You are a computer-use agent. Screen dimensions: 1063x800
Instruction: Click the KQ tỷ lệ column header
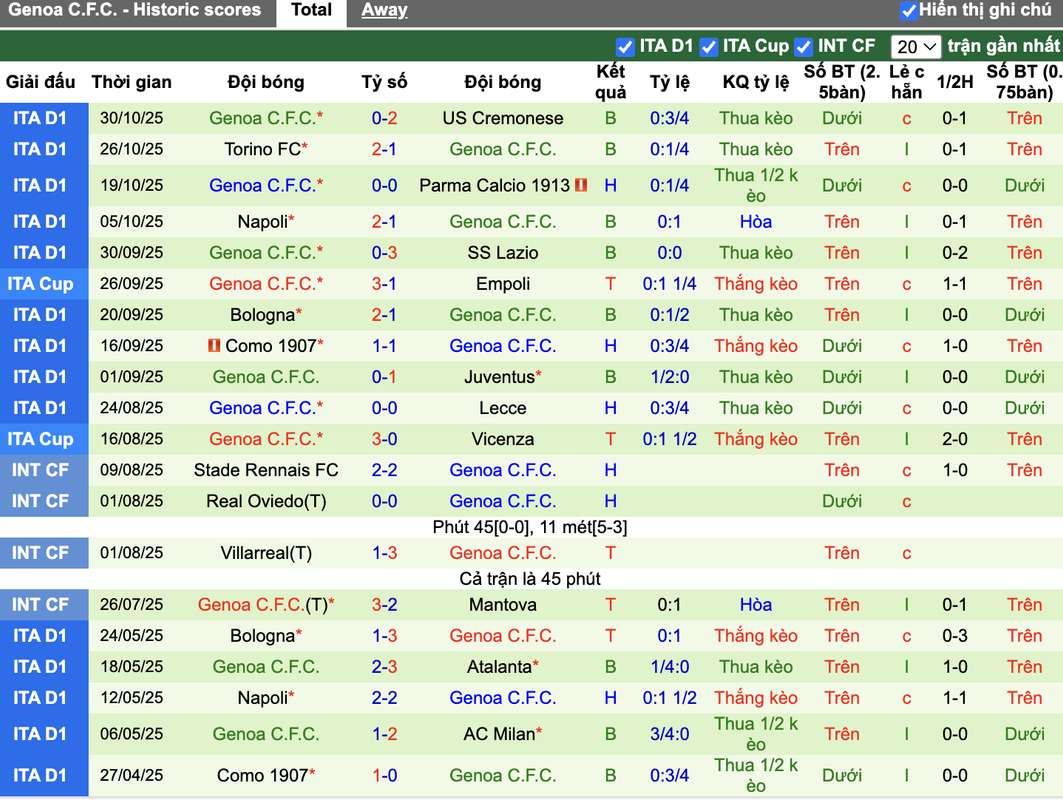pos(755,82)
